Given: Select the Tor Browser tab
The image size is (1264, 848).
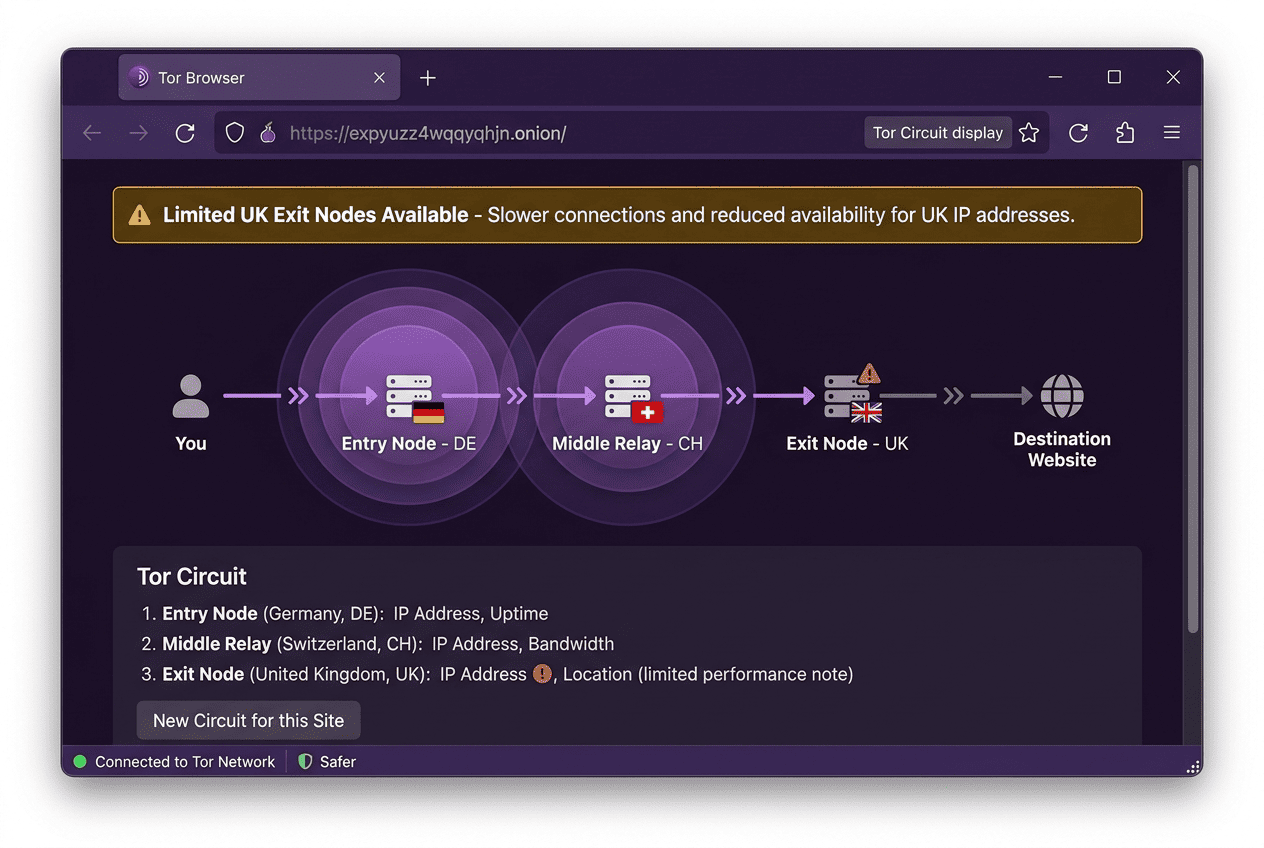Looking at the screenshot, I should pos(259,78).
